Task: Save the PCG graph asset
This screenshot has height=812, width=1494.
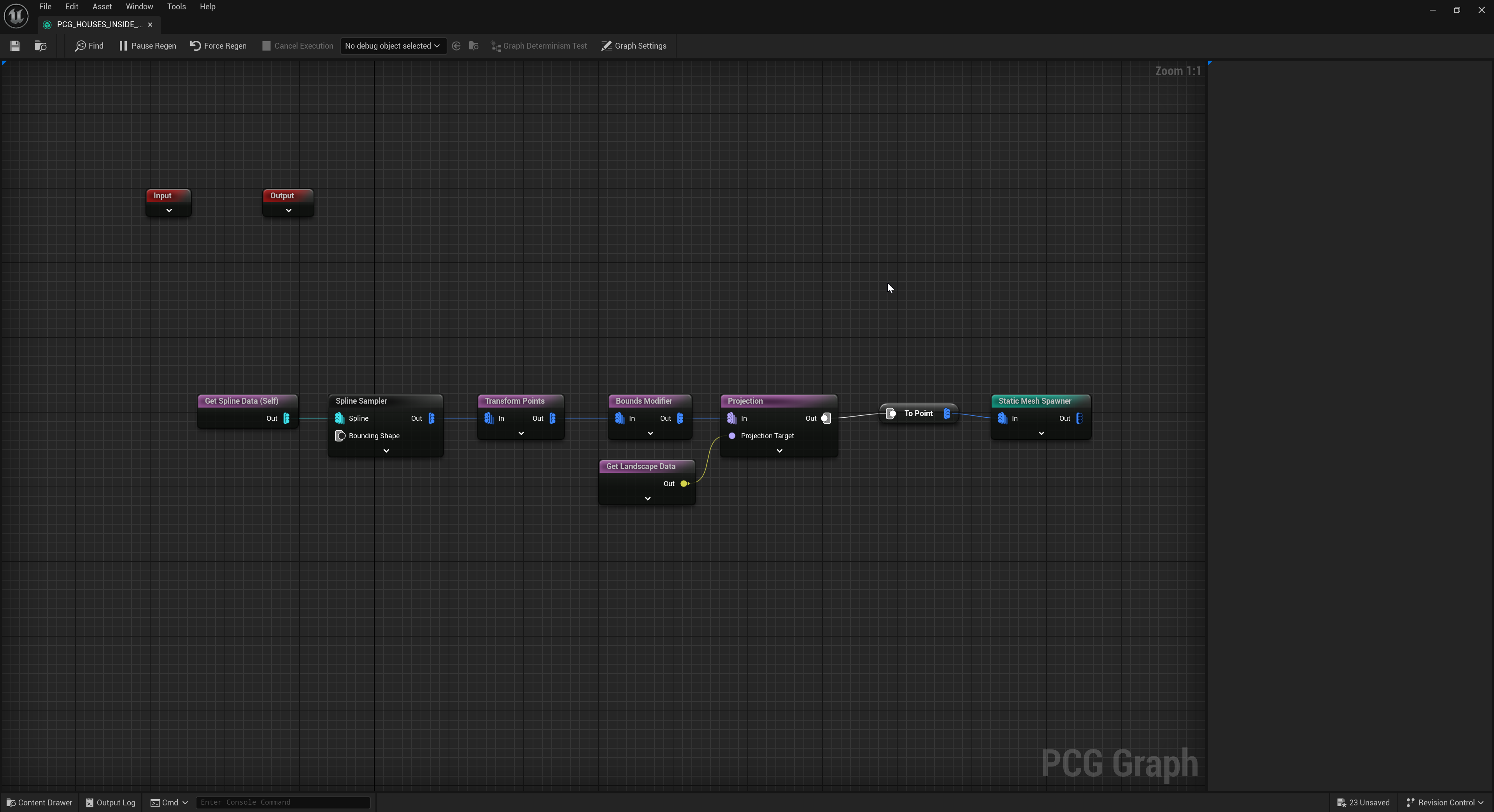Action: click(x=14, y=46)
